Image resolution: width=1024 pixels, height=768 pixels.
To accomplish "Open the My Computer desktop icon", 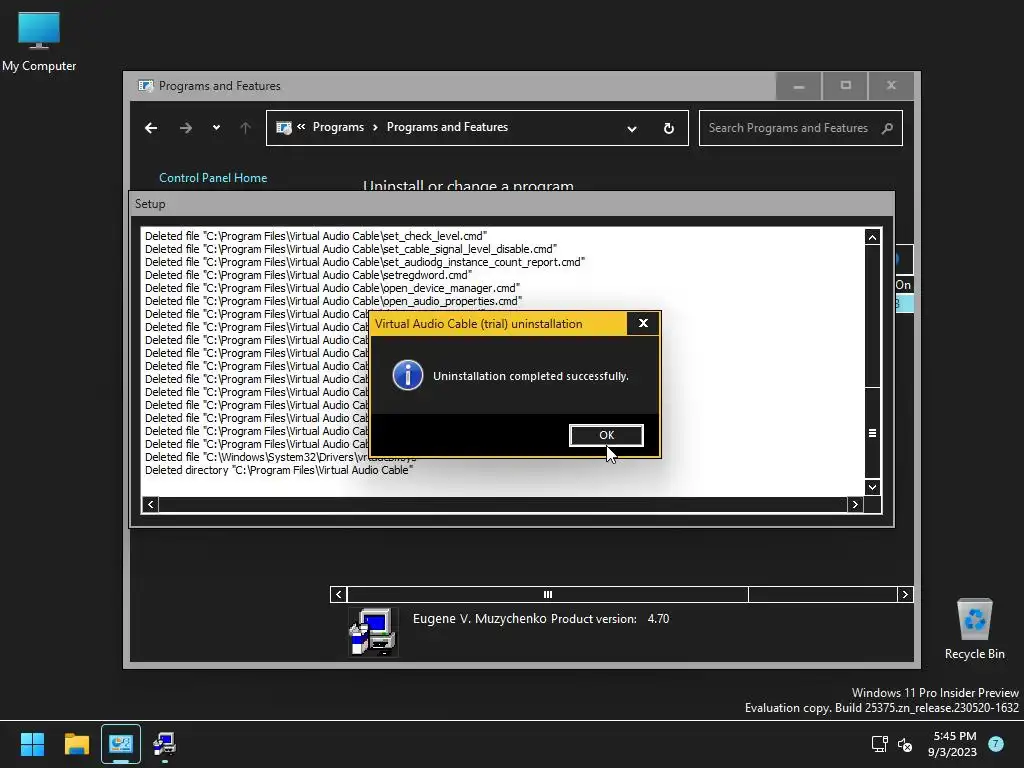I will [39, 42].
